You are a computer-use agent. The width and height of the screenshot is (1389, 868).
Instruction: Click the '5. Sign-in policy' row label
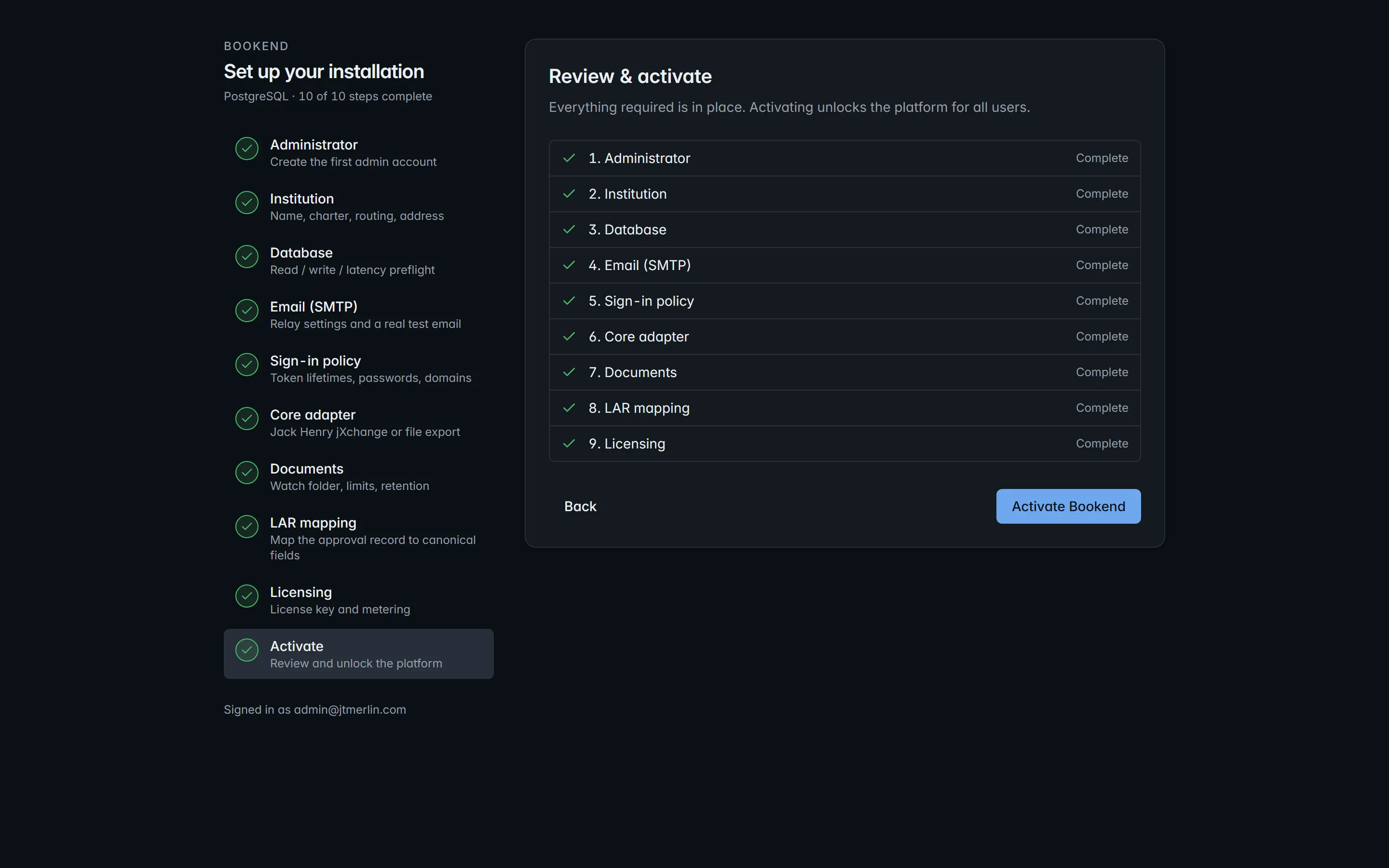pyautogui.click(x=641, y=301)
